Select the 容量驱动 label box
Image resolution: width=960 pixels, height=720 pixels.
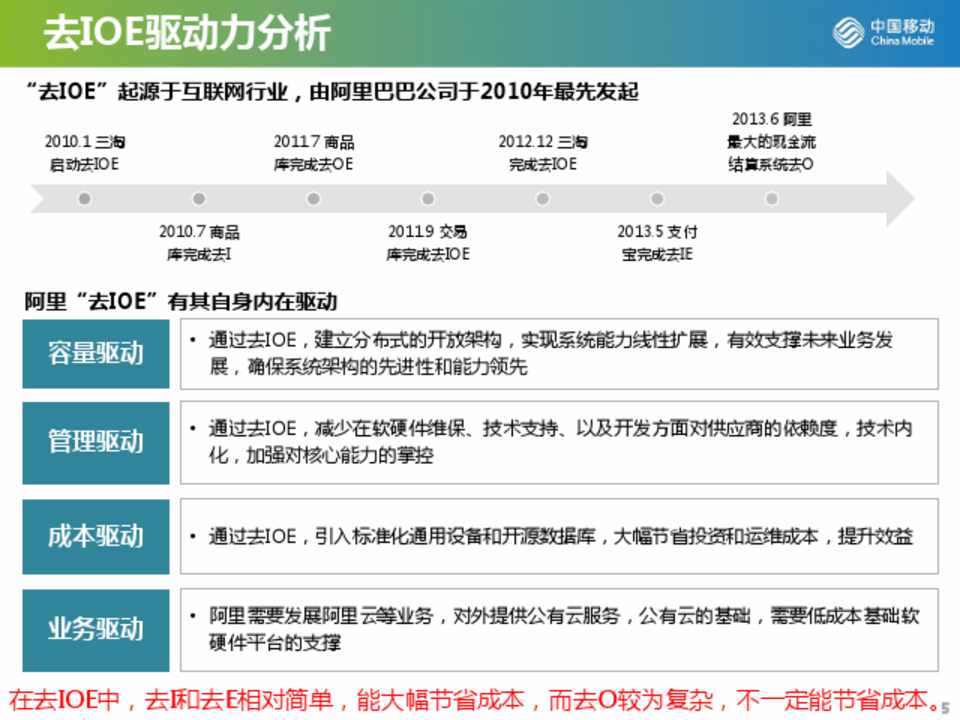[x=96, y=353]
